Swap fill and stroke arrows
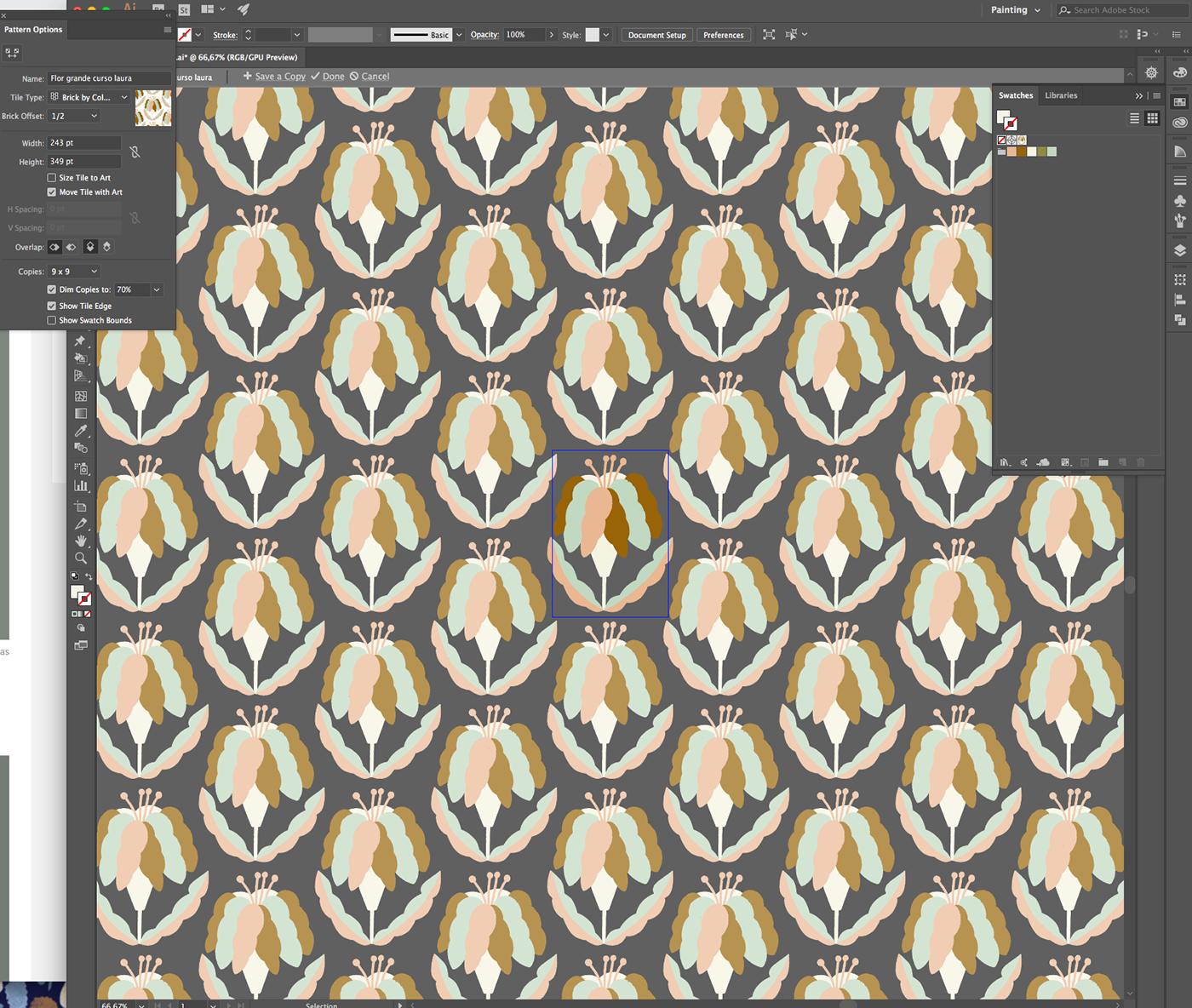 click(89, 576)
